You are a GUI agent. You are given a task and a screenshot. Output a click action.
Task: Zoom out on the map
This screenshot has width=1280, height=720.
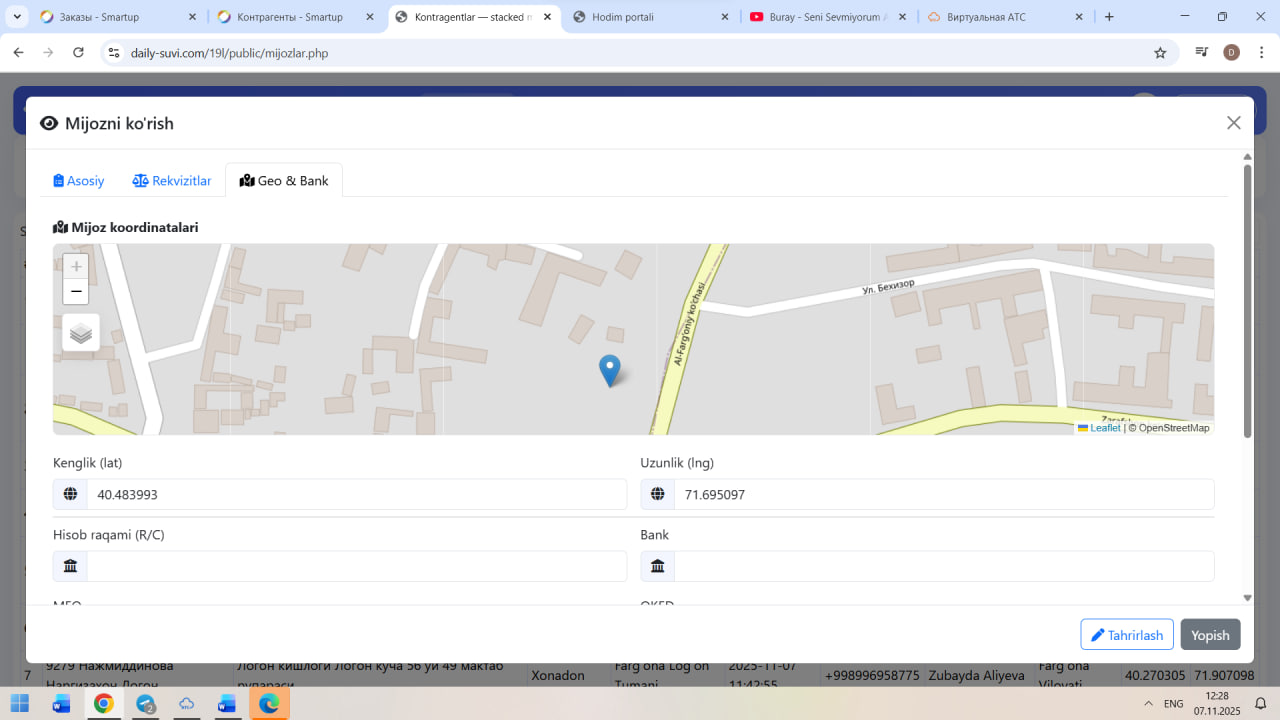pos(76,292)
